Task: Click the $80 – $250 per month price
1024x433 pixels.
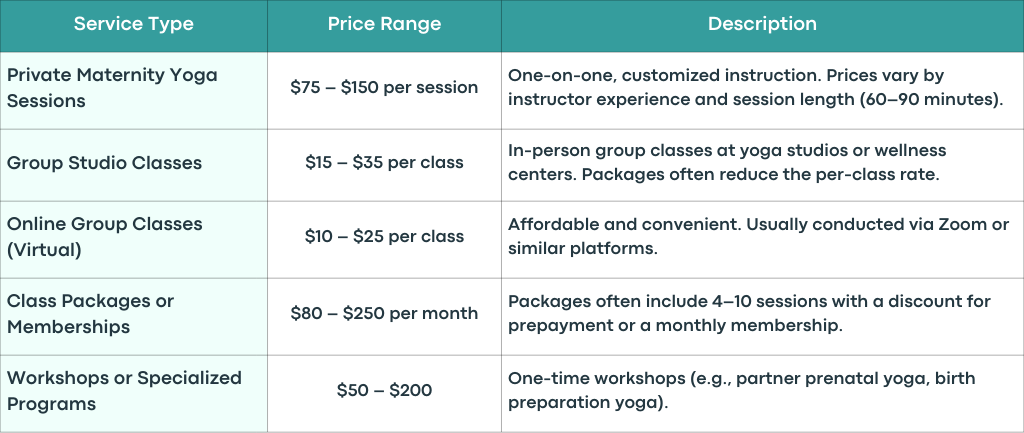Action: coord(384,313)
